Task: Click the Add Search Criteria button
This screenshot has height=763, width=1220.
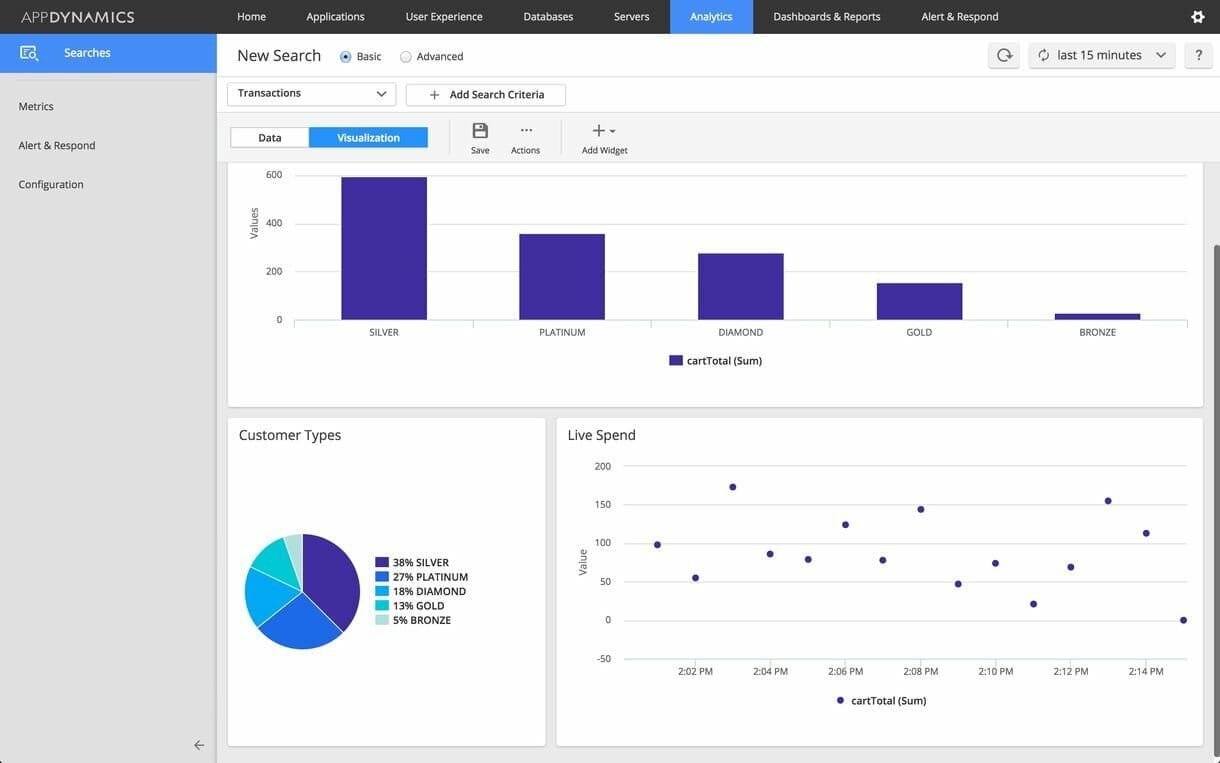Action: point(486,95)
